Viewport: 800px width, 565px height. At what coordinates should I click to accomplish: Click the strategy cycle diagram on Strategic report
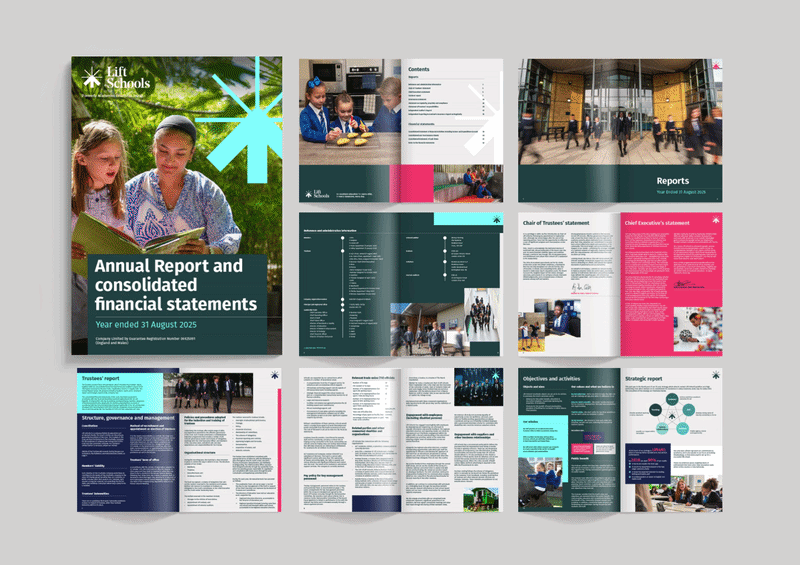[x=672, y=414]
